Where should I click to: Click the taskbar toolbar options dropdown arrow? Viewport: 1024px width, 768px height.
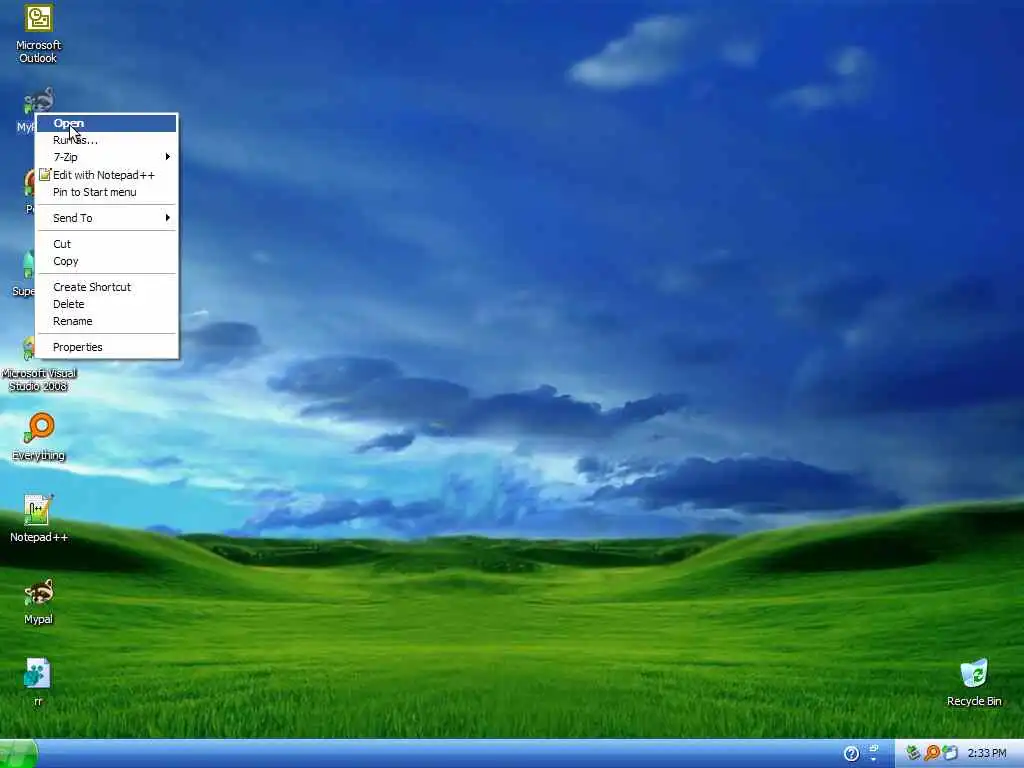873,760
